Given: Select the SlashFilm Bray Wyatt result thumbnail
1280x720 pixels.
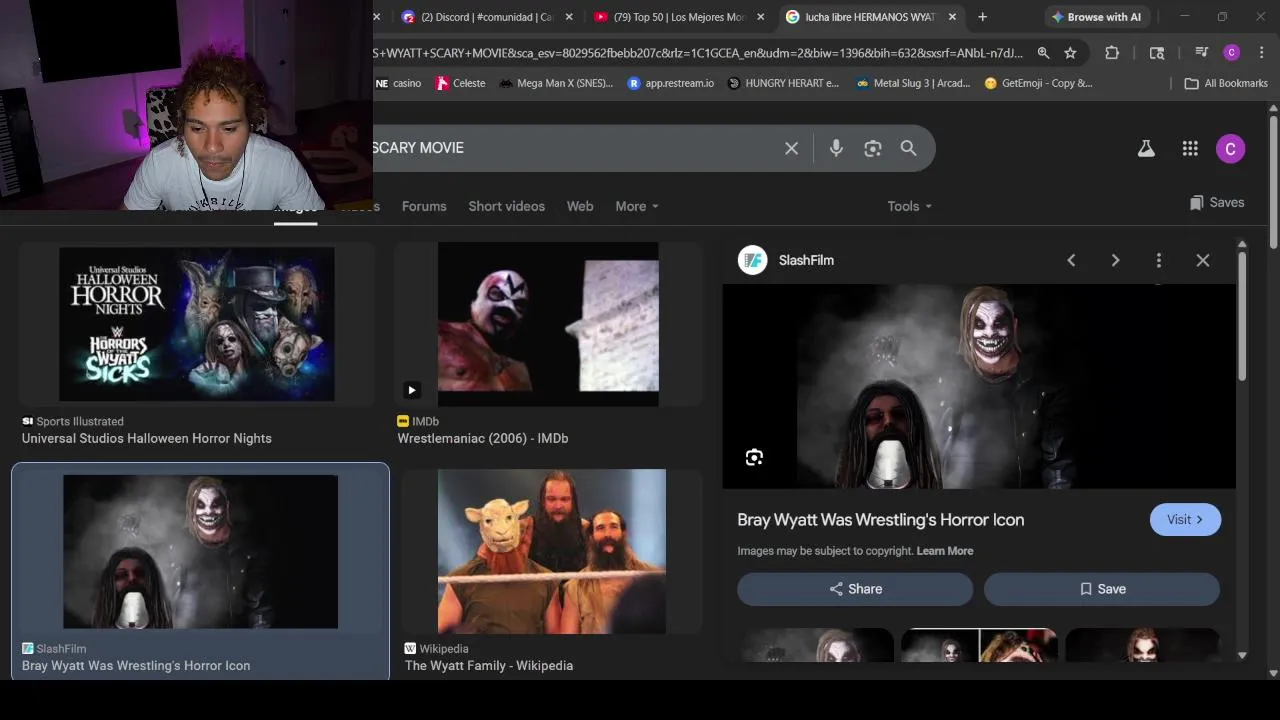Looking at the screenshot, I should (200, 552).
